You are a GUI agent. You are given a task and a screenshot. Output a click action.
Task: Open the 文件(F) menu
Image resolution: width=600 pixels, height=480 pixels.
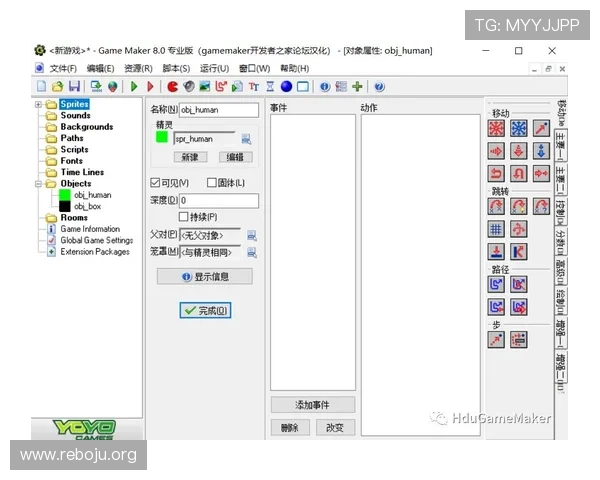pyautogui.click(x=63, y=69)
